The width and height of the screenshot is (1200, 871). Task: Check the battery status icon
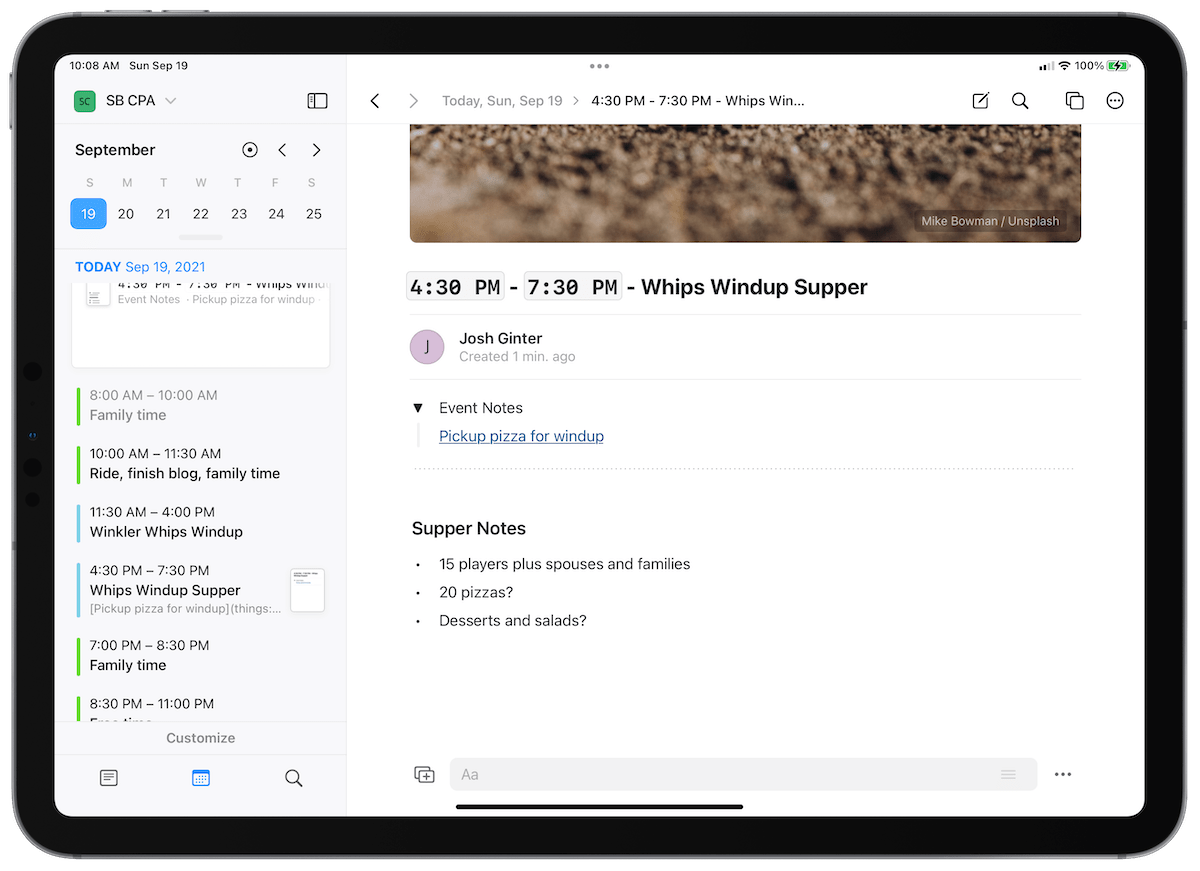click(1118, 66)
